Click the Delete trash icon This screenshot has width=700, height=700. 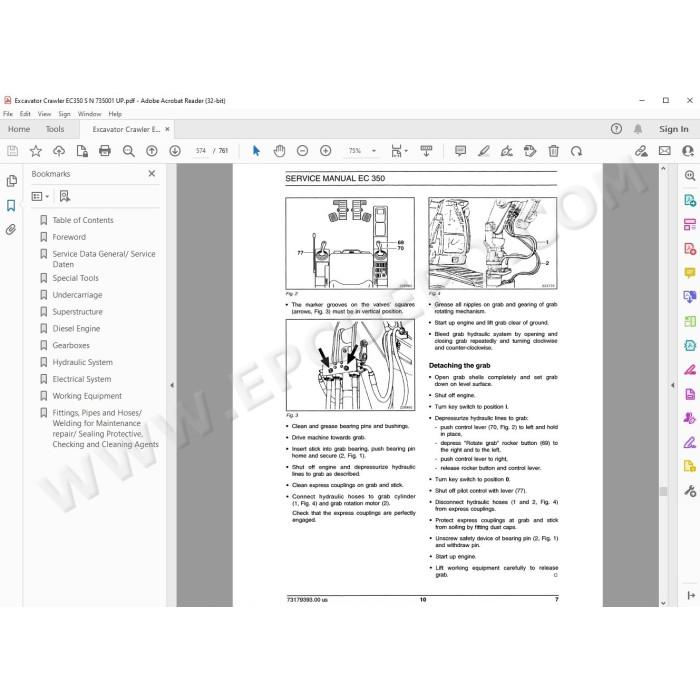[x=554, y=151]
